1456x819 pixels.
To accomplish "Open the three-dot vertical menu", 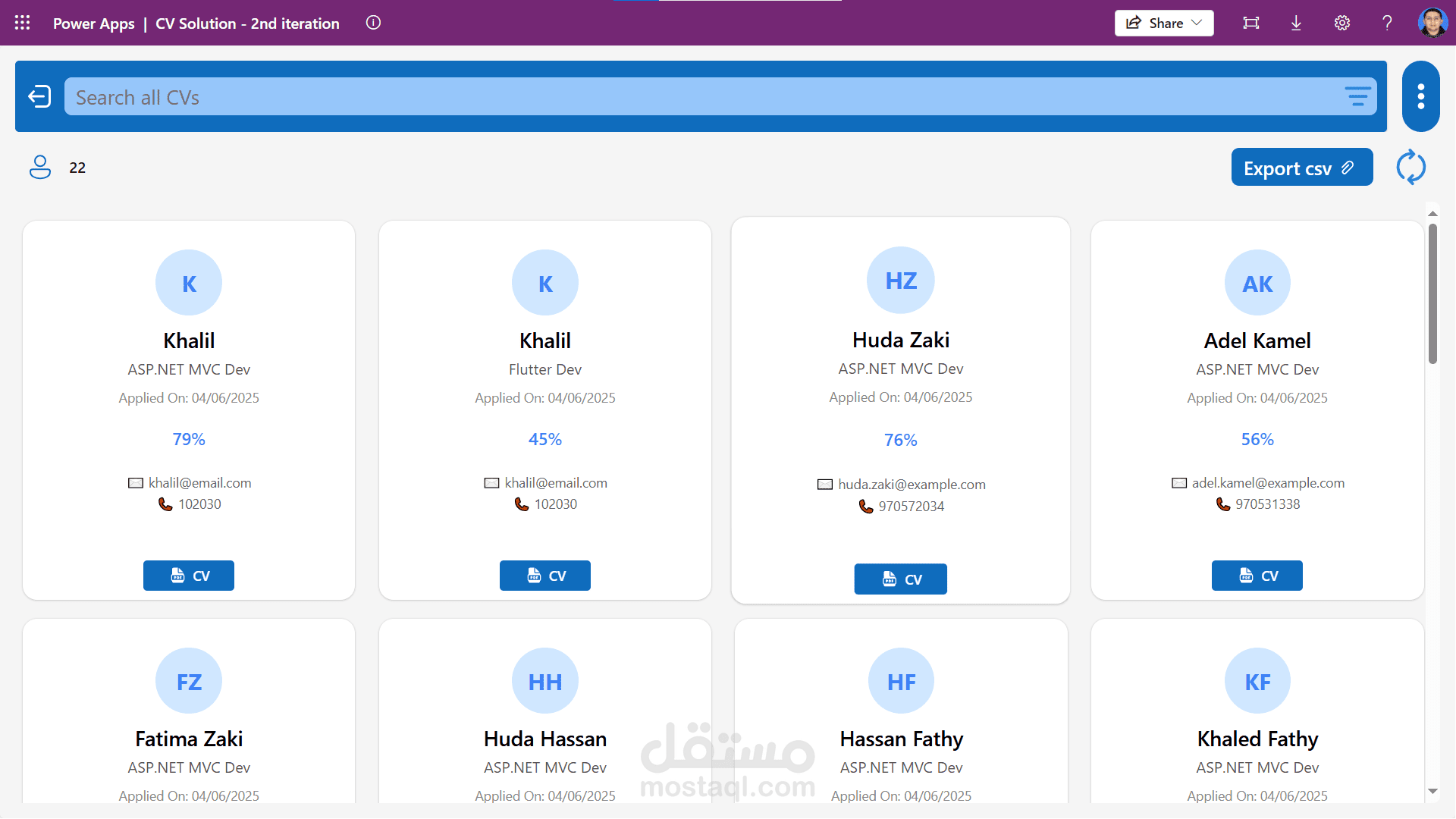I will pyautogui.click(x=1420, y=96).
